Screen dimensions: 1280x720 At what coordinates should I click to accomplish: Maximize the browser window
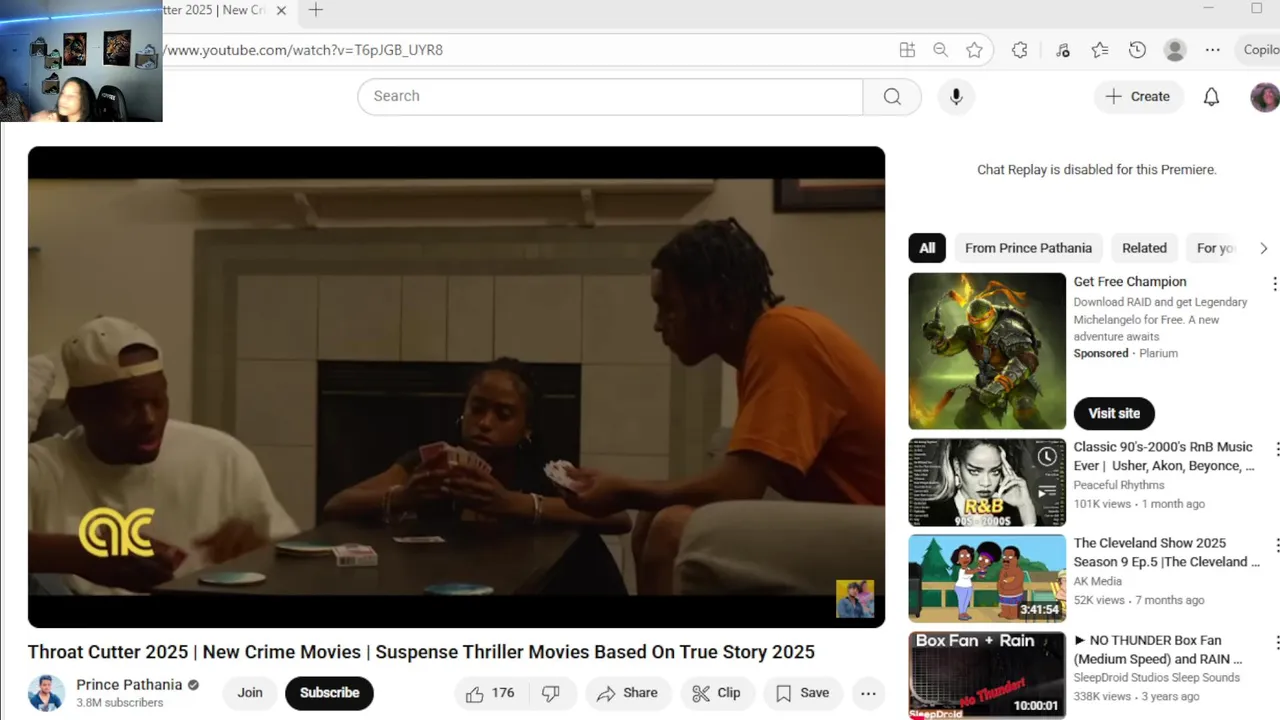1256,9
